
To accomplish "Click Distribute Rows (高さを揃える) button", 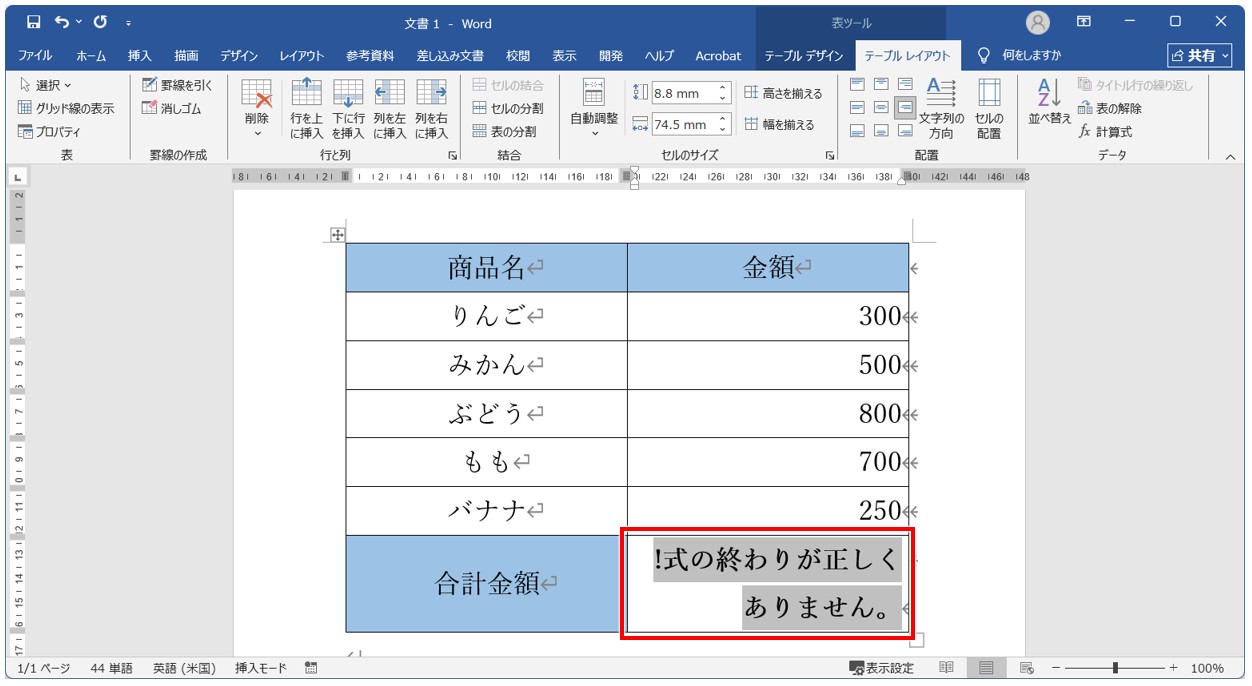I will pyautogui.click(x=783, y=93).
